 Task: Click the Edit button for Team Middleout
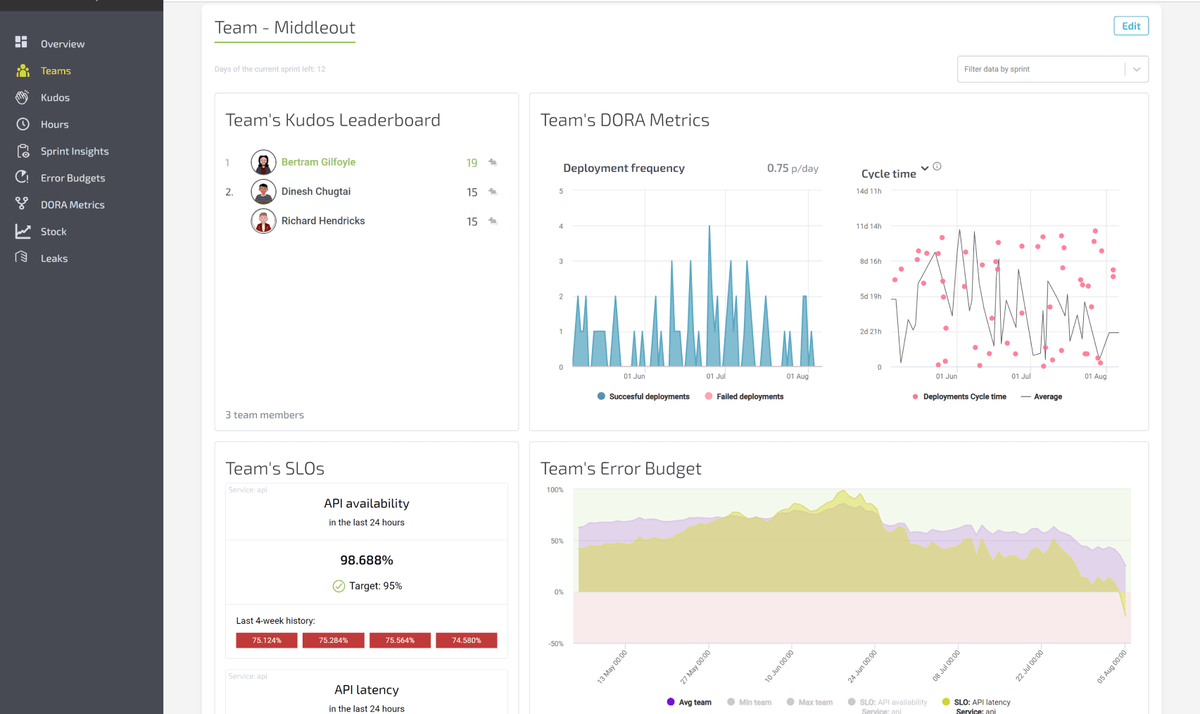point(1130,25)
